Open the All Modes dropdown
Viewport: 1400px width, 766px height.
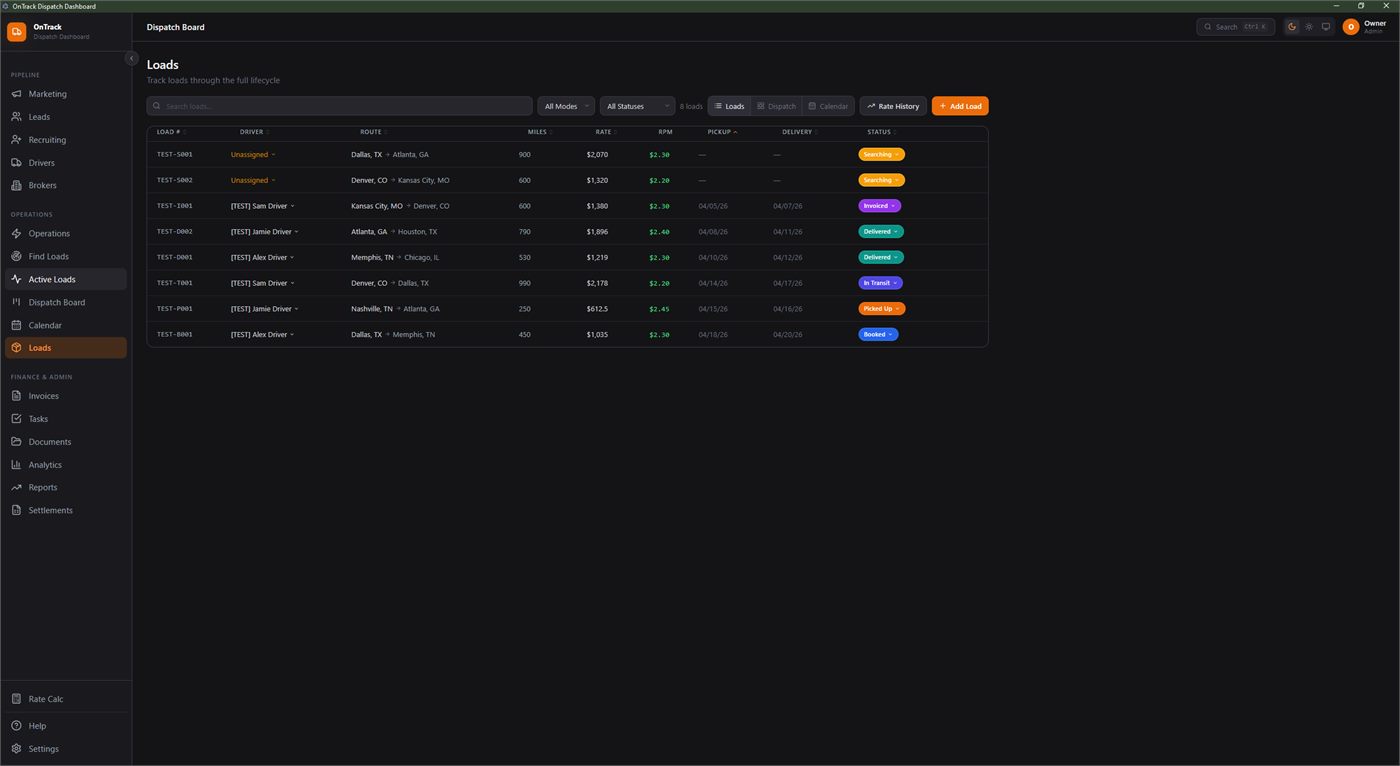coord(566,106)
